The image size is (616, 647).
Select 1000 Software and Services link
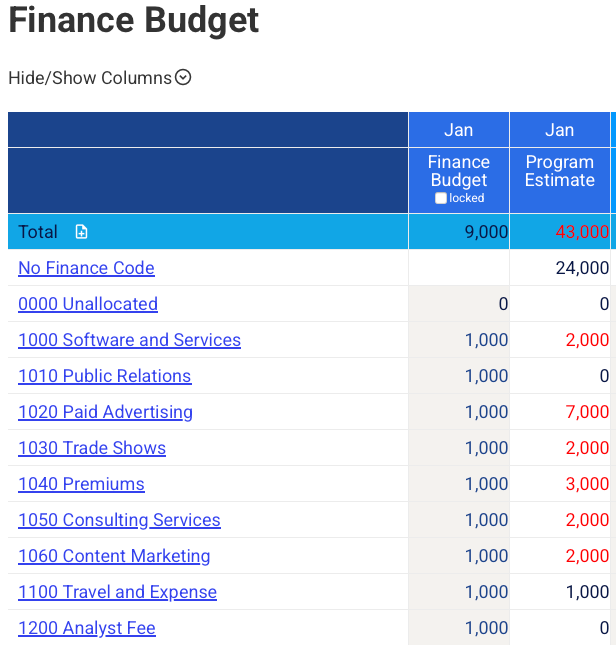129,340
